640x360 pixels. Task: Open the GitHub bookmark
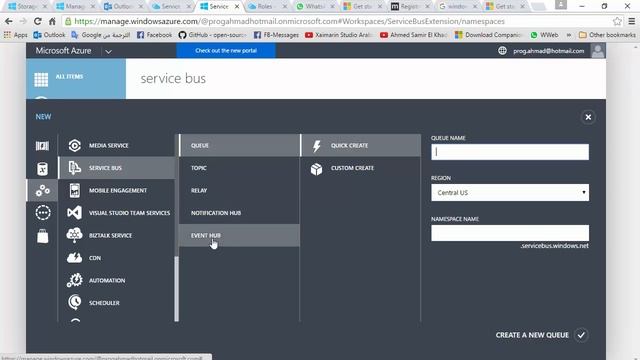point(212,35)
